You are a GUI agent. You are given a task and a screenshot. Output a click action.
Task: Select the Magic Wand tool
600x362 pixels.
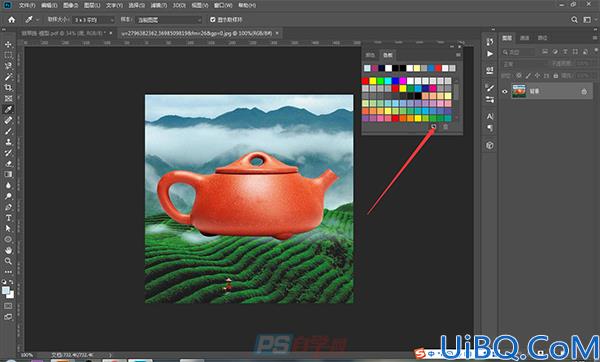[8, 77]
